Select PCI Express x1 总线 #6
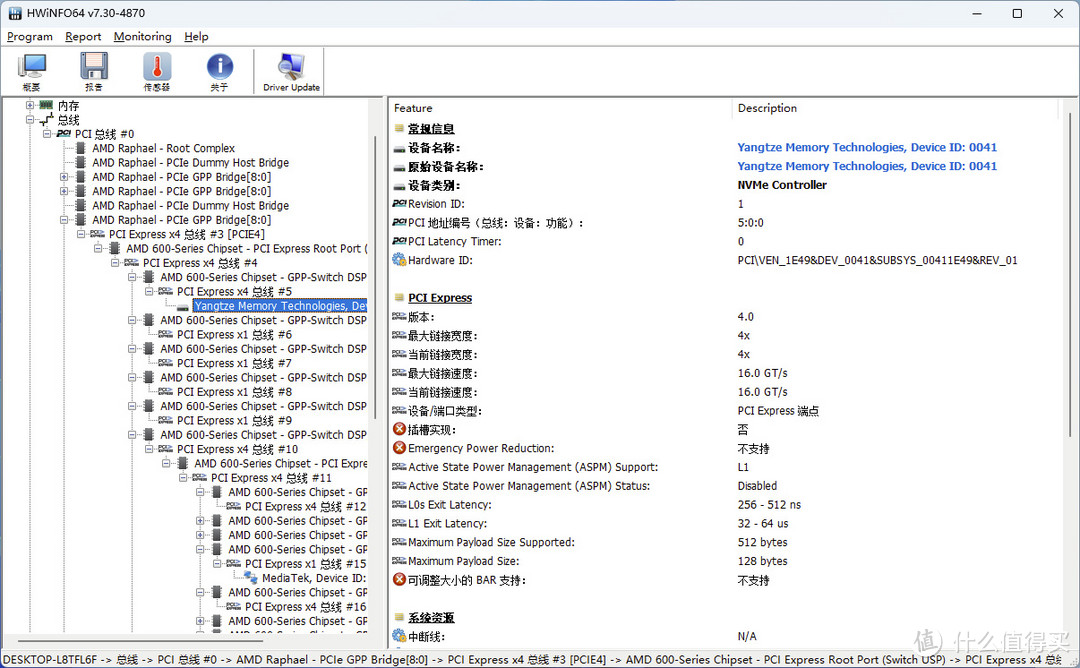This screenshot has height=668, width=1080. tap(234, 335)
